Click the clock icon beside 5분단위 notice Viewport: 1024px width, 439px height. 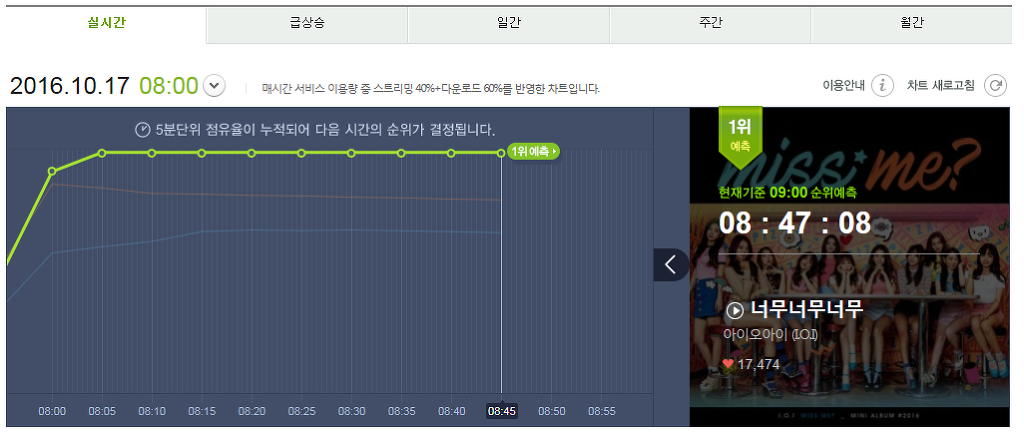[x=142, y=129]
